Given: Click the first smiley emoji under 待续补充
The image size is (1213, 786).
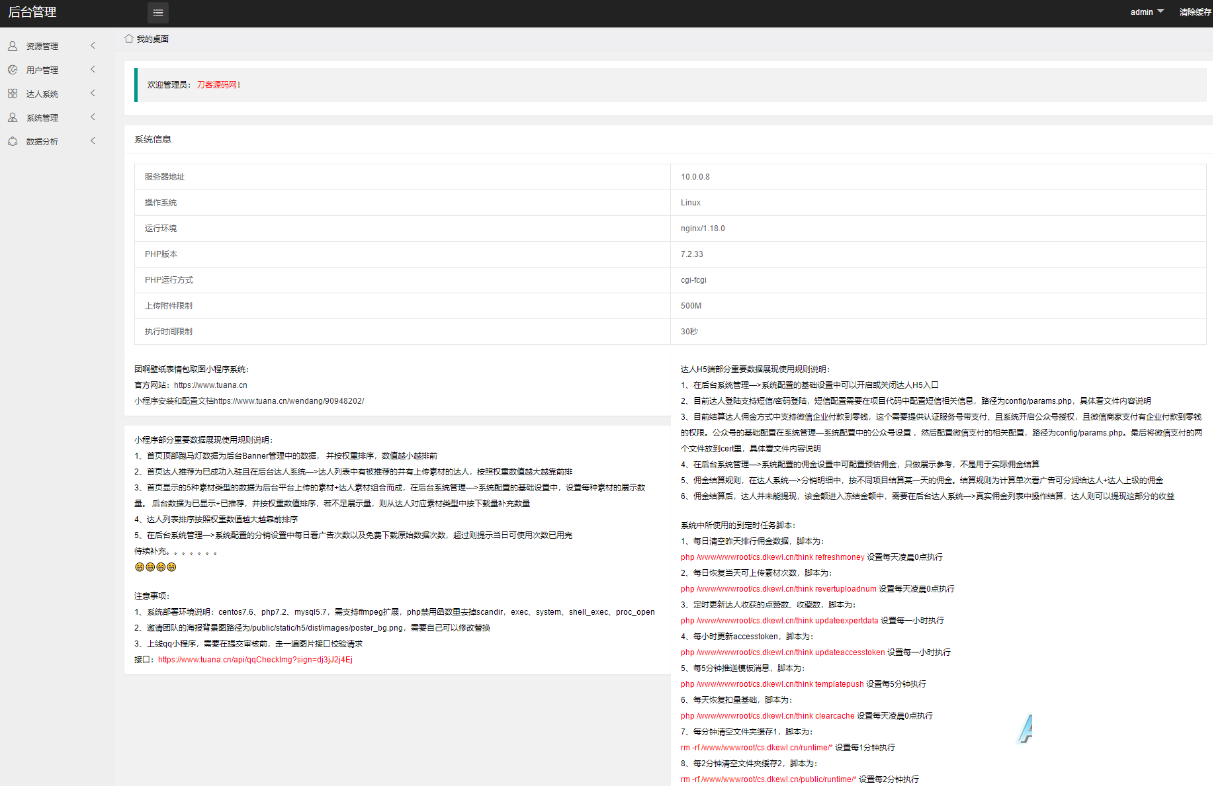Looking at the screenshot, I should (x=139, y=567).
